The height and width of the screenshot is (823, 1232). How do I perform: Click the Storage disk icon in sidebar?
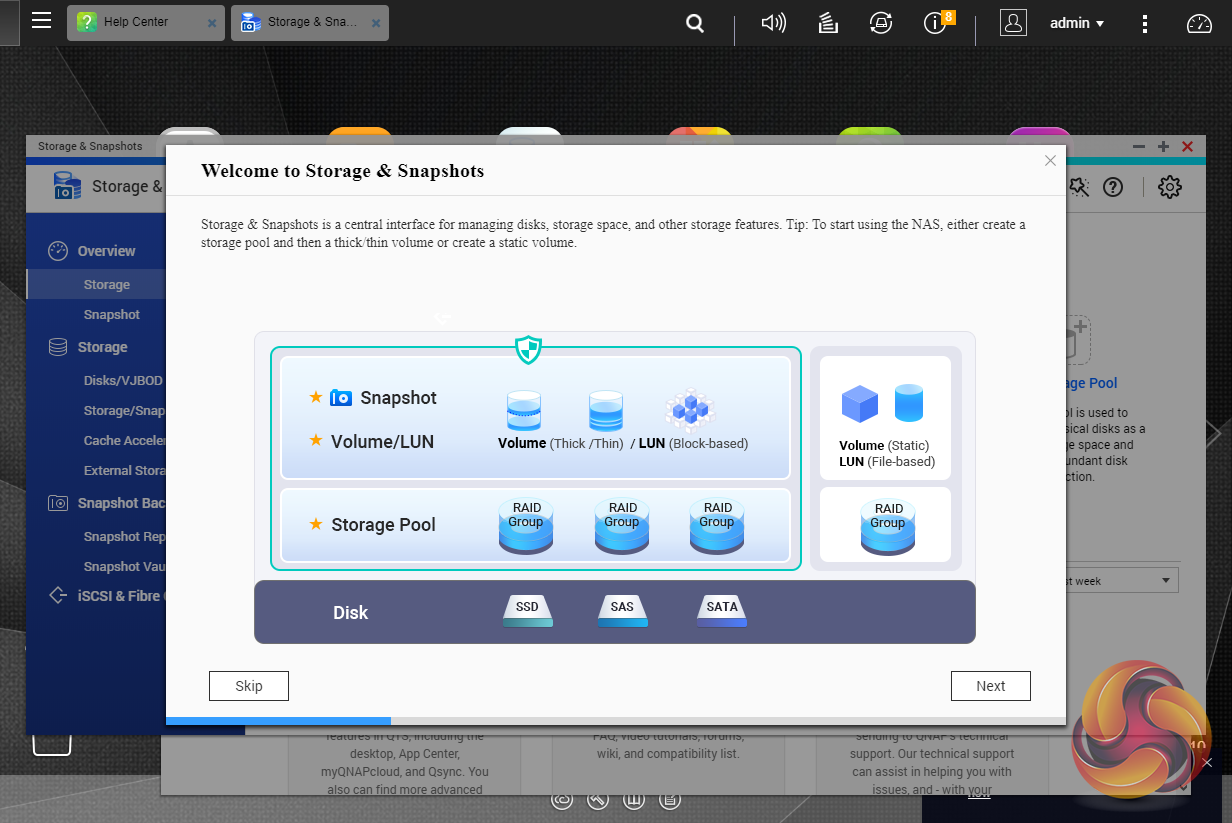(x=58, y=347)
